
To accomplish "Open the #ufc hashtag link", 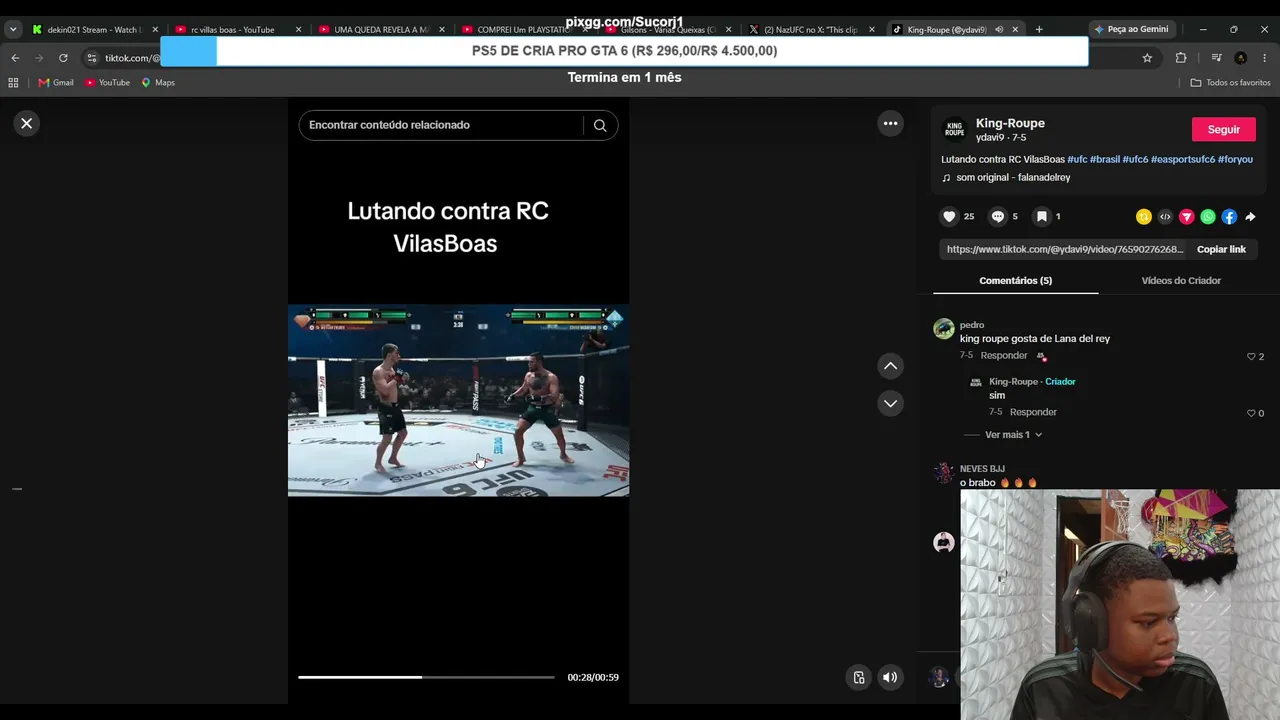I will pyautogui.click(x=1077, y=159).
